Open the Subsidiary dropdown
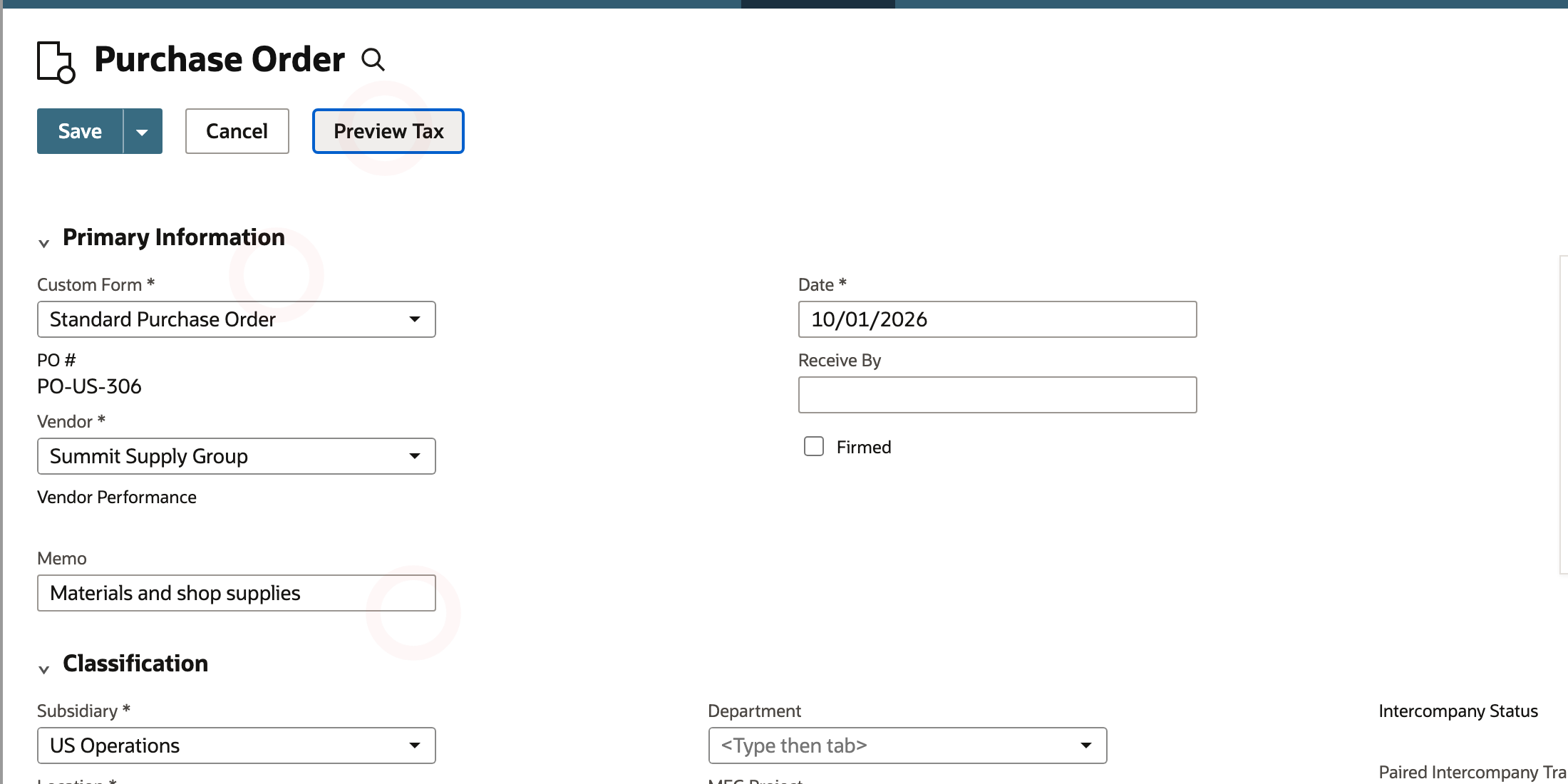The image size is (1568, 784). (x=237, y=746)
